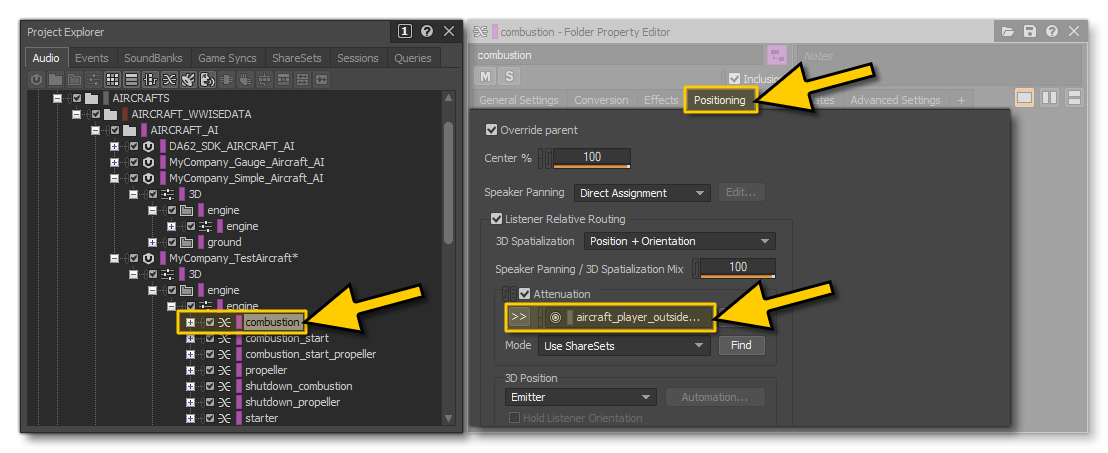Select the single panel layout icon
This screenshot has height=453, width=1108.
tap(1025, 98)
